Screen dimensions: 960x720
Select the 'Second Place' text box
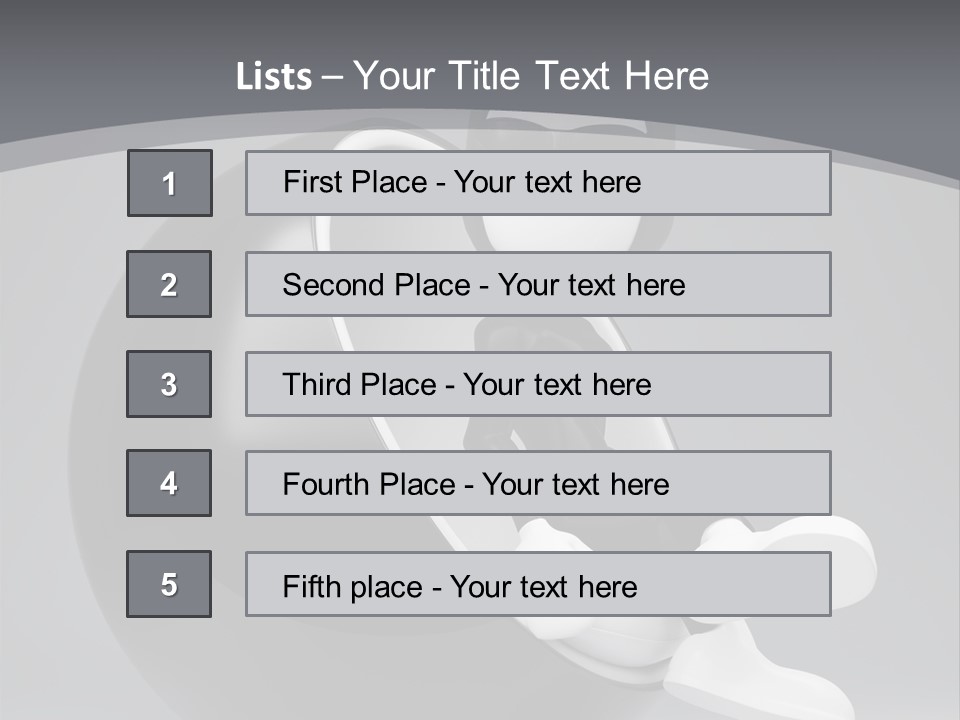[x=538, y=284]
